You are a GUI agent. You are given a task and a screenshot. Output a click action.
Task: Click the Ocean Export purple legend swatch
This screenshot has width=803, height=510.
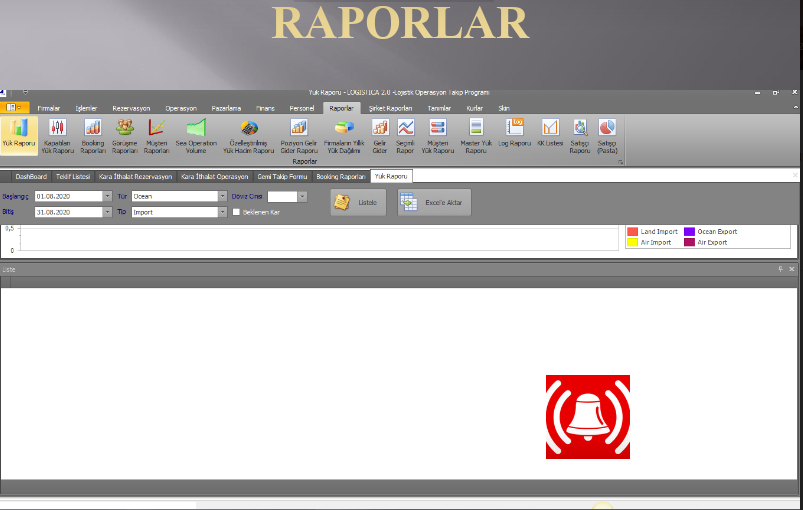(x=690, y=232)
